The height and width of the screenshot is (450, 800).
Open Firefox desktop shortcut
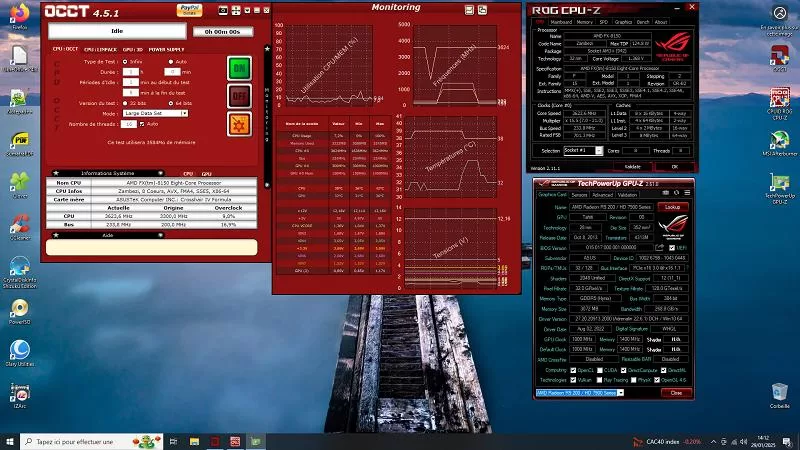(x=19, y=15)
